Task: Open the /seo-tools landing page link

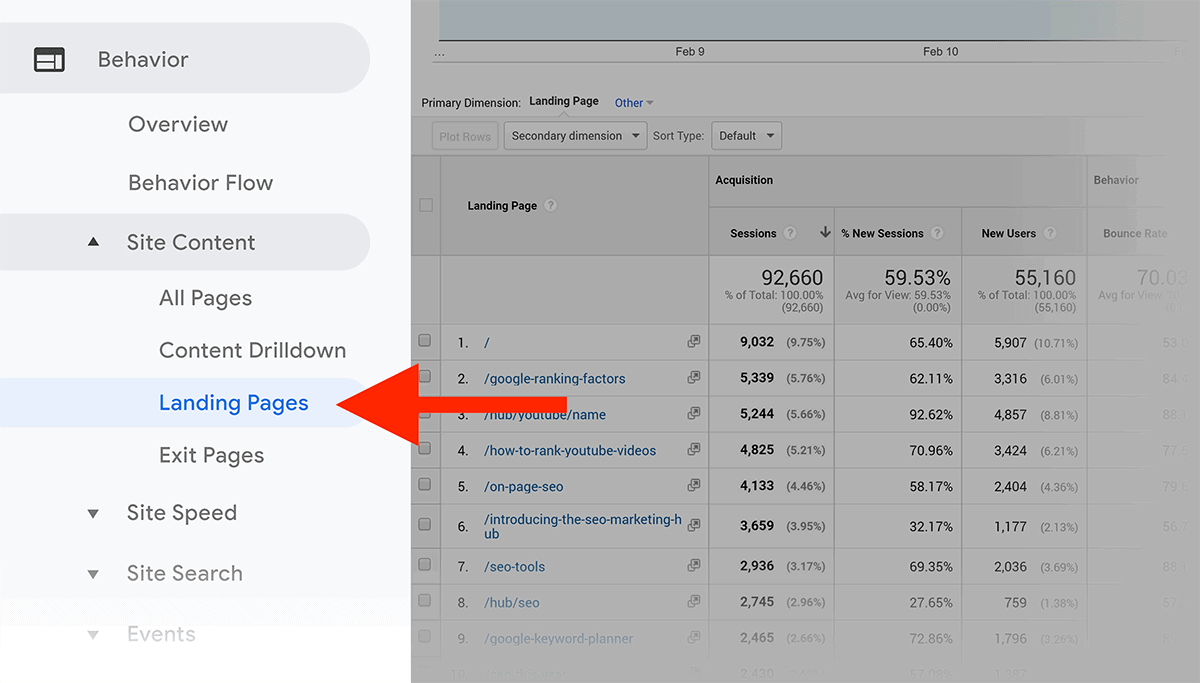Action: 514,567
